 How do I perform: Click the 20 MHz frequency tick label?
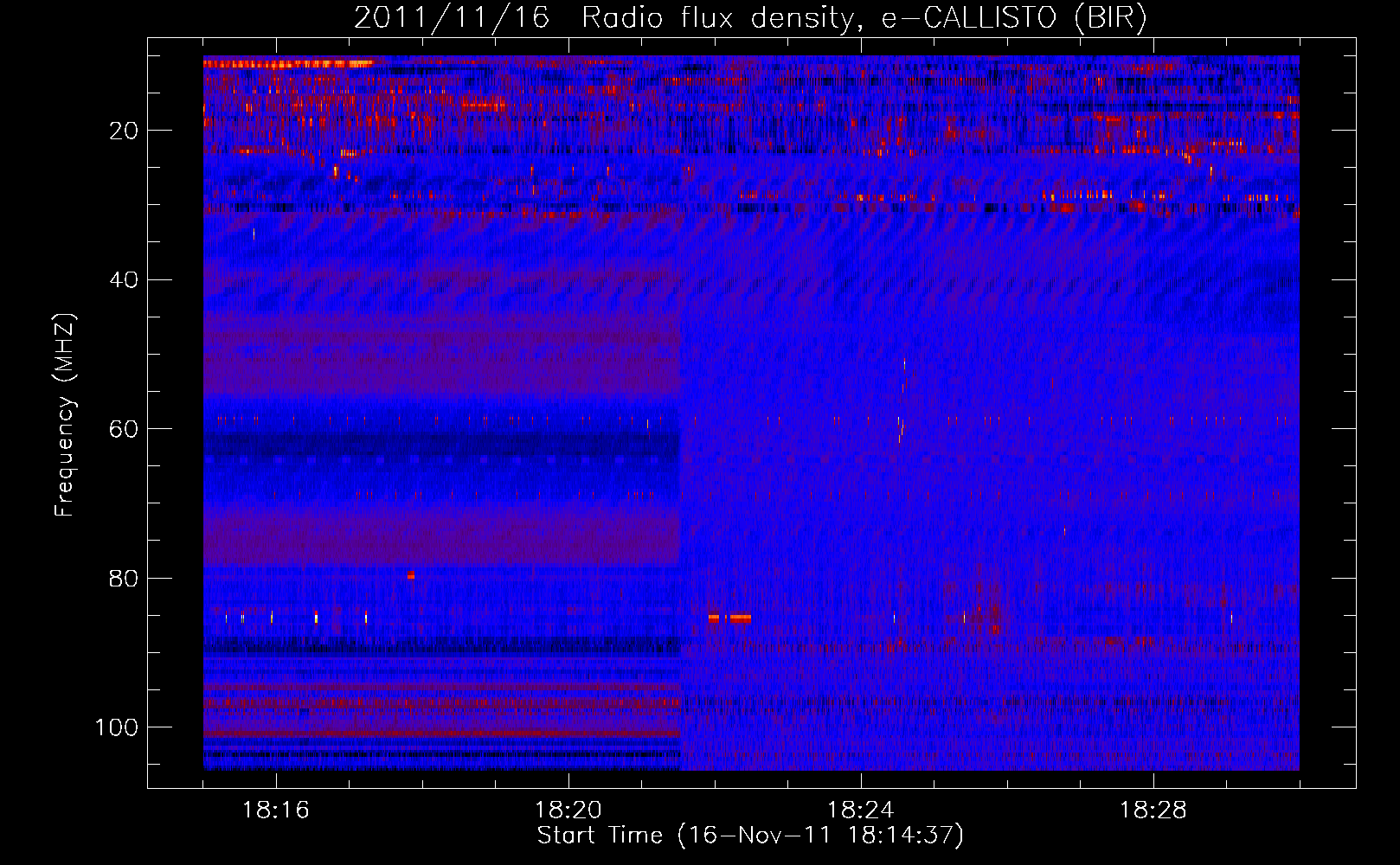(x=124, y=131)
